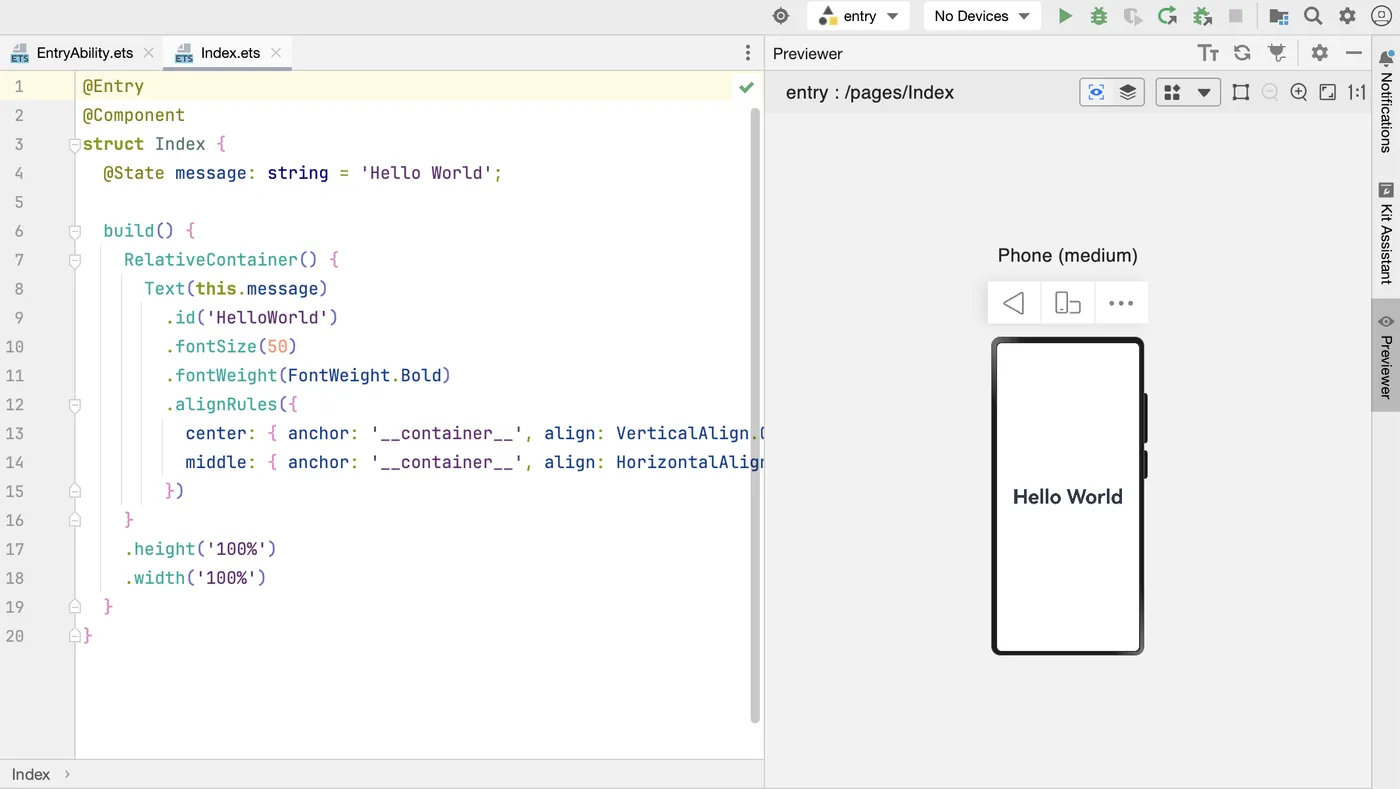Collapse the RelativeContainer block fold
This screenshot has width=1400, height=789.
point(75,261)
